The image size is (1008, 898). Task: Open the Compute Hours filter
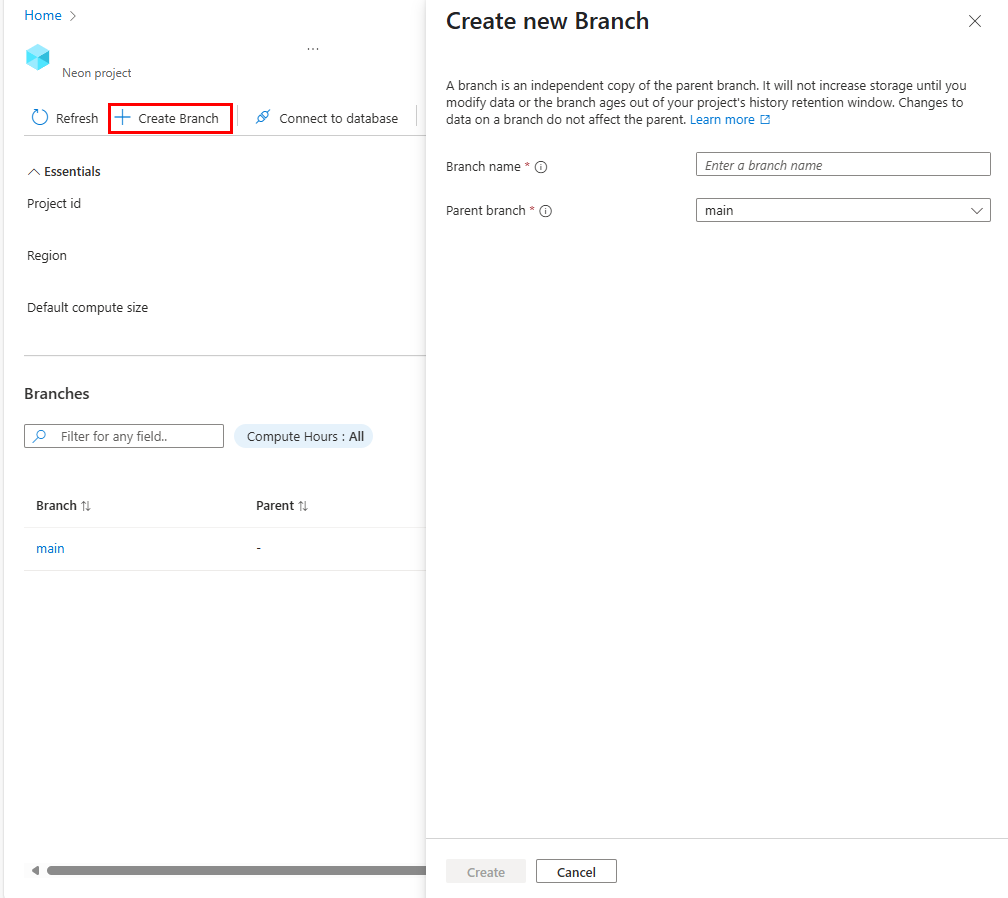[x=303, y=436]
